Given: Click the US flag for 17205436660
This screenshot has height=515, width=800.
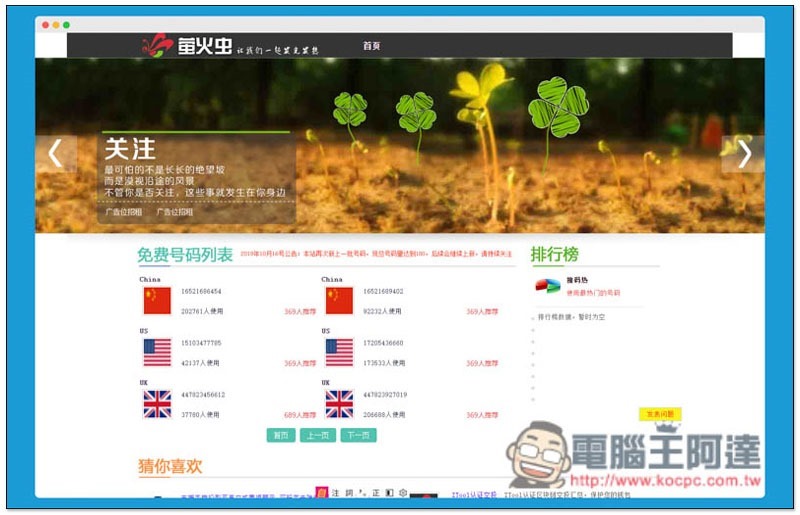Looking at the screenshot, I should pos(339,352).
